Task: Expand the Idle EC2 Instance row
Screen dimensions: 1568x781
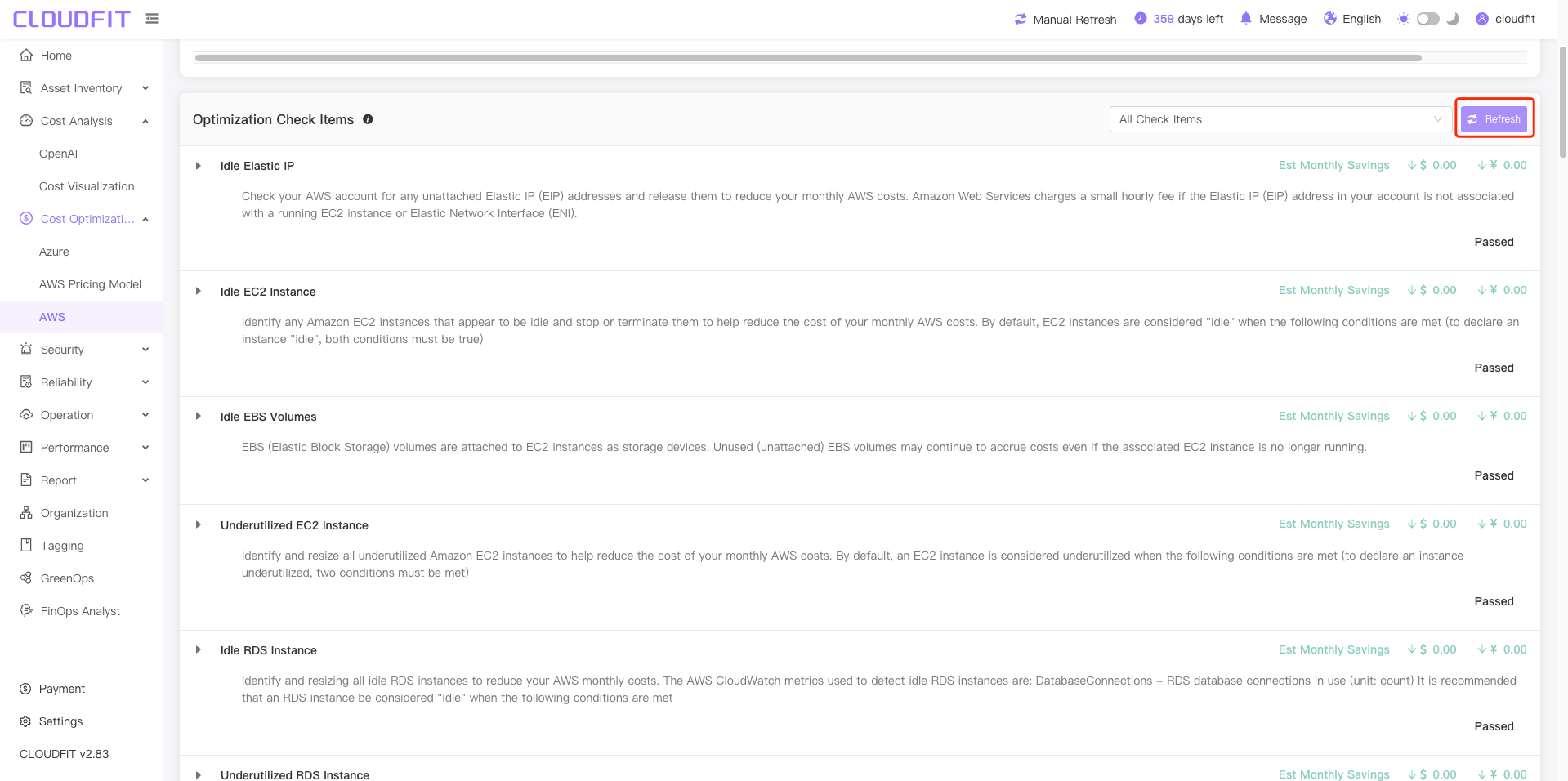Action: point(199,291)
